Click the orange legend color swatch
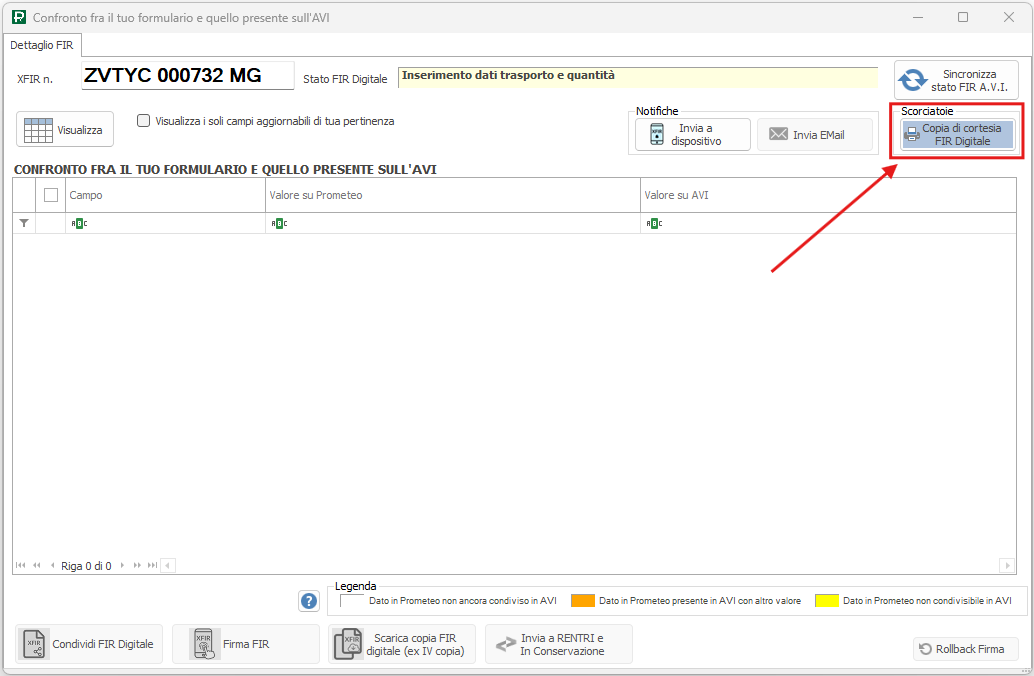 pyautogui.click(x=582, y=601)
